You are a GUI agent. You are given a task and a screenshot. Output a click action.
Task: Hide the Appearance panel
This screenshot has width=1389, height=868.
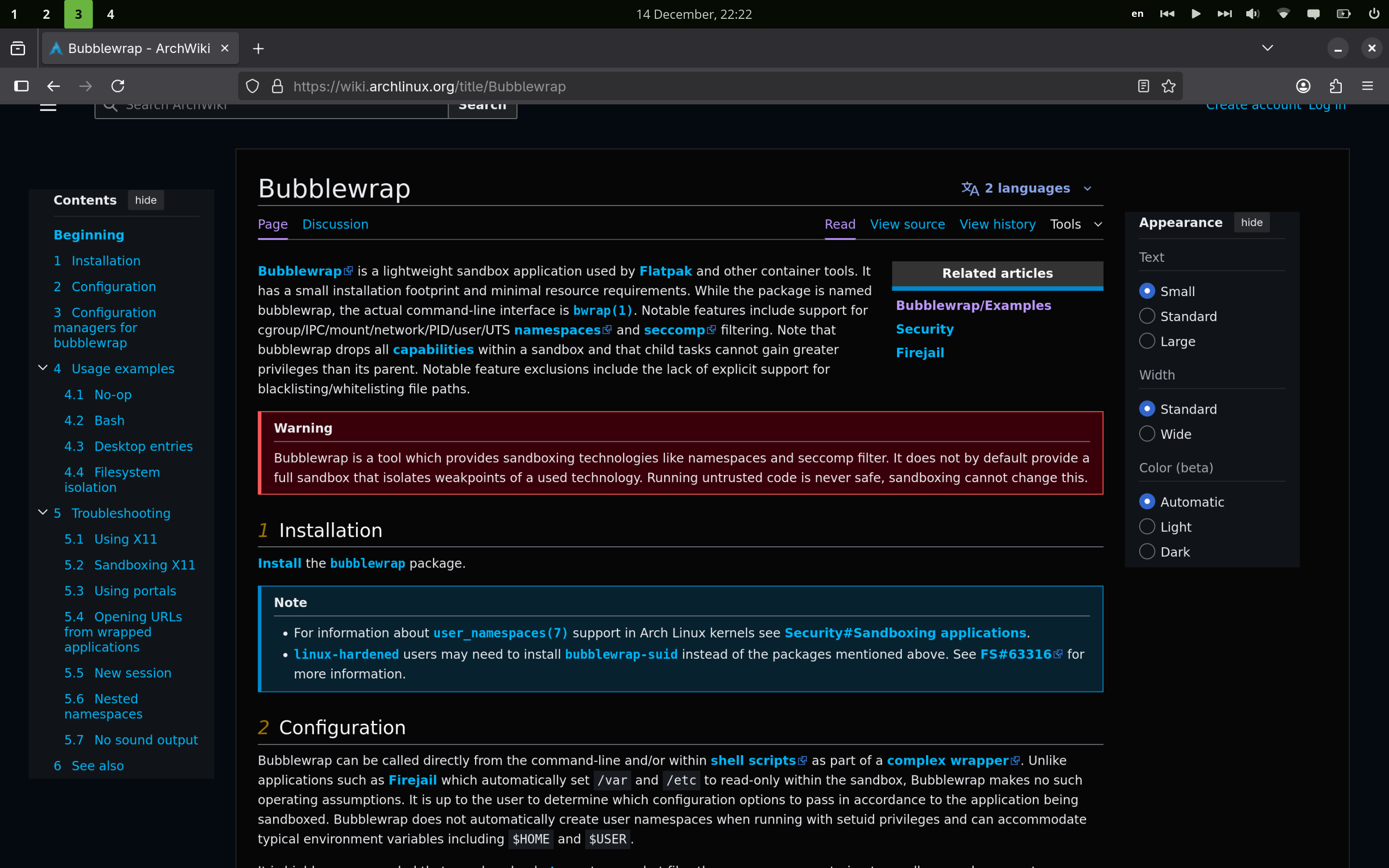point(1251,223)
